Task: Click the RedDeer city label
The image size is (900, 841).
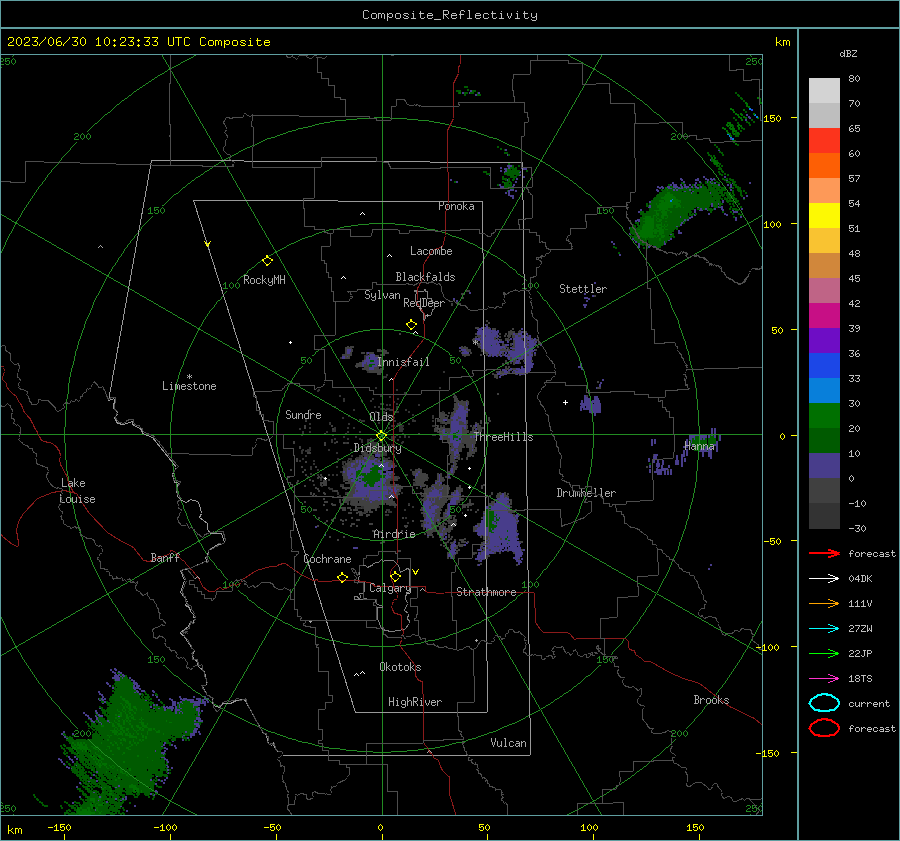Action: point(424,303)
